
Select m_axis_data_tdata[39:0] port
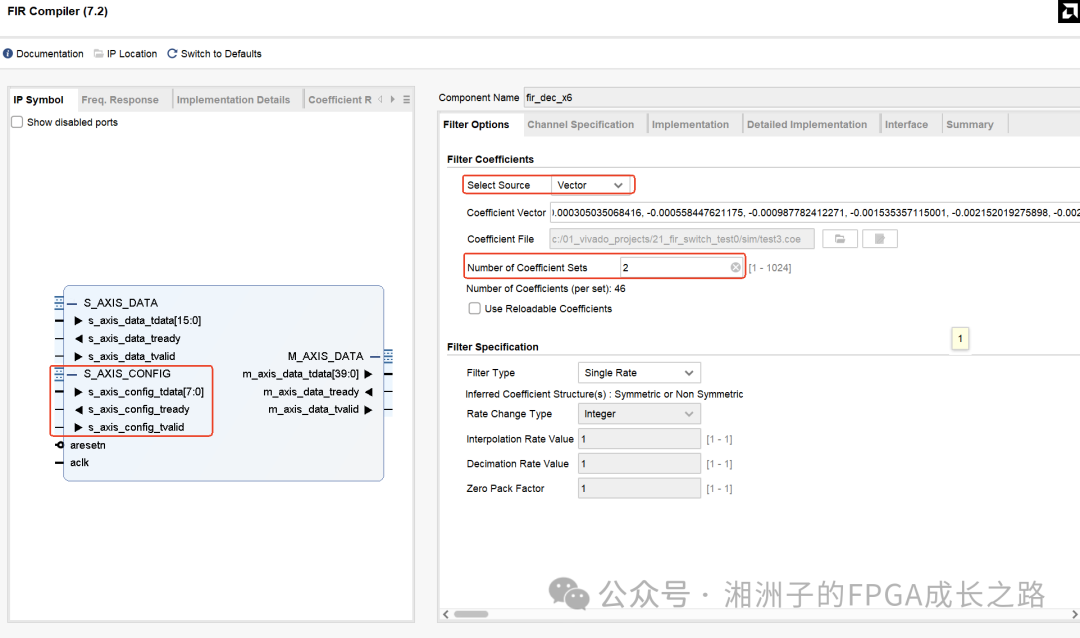pyautogui.click(x=300, y=374)
